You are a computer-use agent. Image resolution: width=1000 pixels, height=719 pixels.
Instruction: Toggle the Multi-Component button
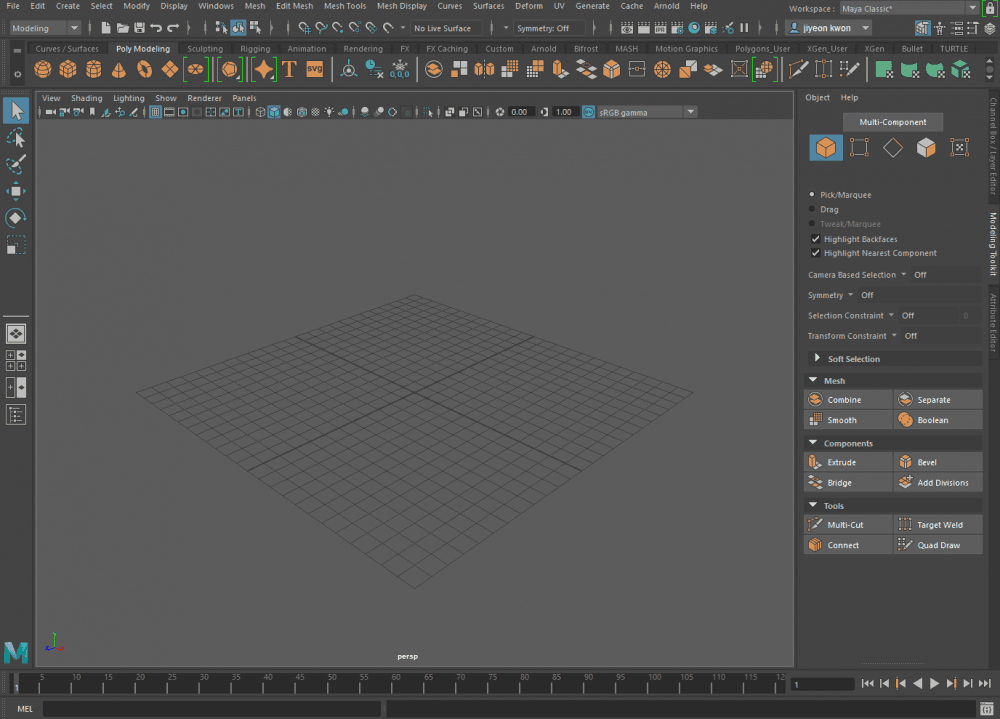pyautogui.click(x=893, y=122)
